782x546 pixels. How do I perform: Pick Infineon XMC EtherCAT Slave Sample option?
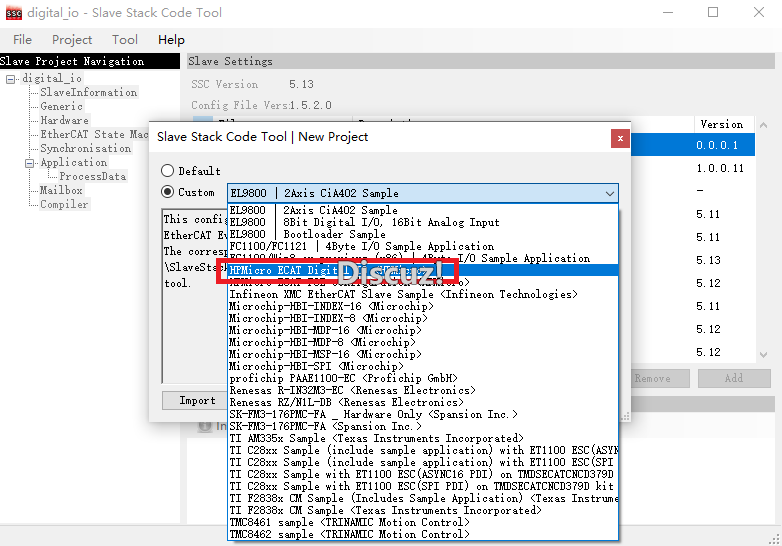[x=402, y=294]
